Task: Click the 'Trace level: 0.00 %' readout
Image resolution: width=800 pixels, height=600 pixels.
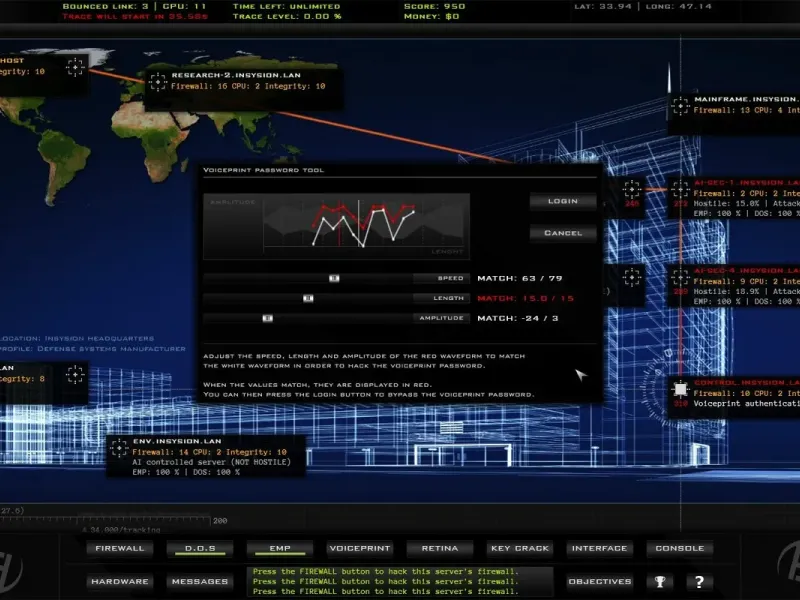Action: coord(287,16)
